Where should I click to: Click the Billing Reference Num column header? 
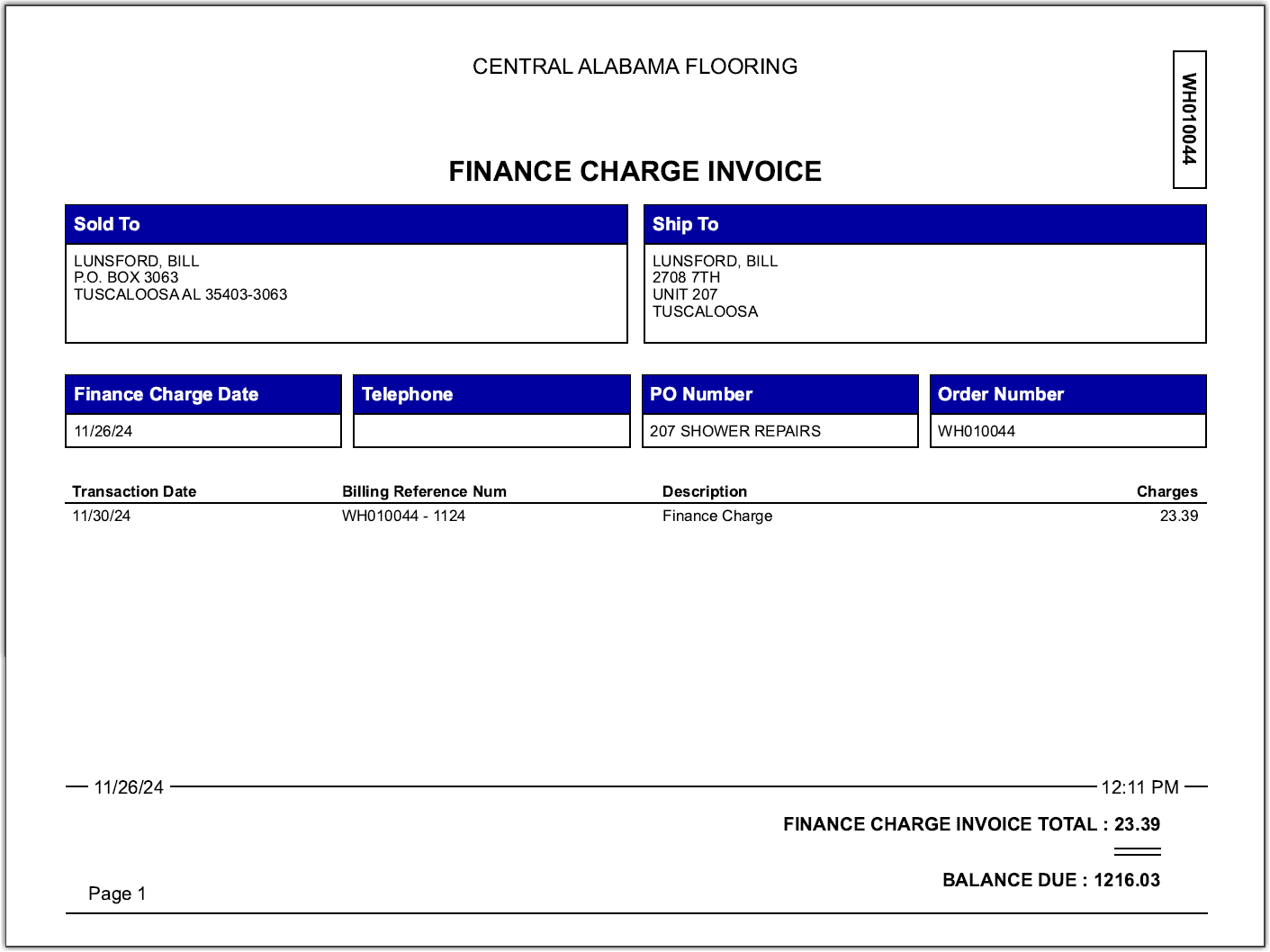point(424,491)
